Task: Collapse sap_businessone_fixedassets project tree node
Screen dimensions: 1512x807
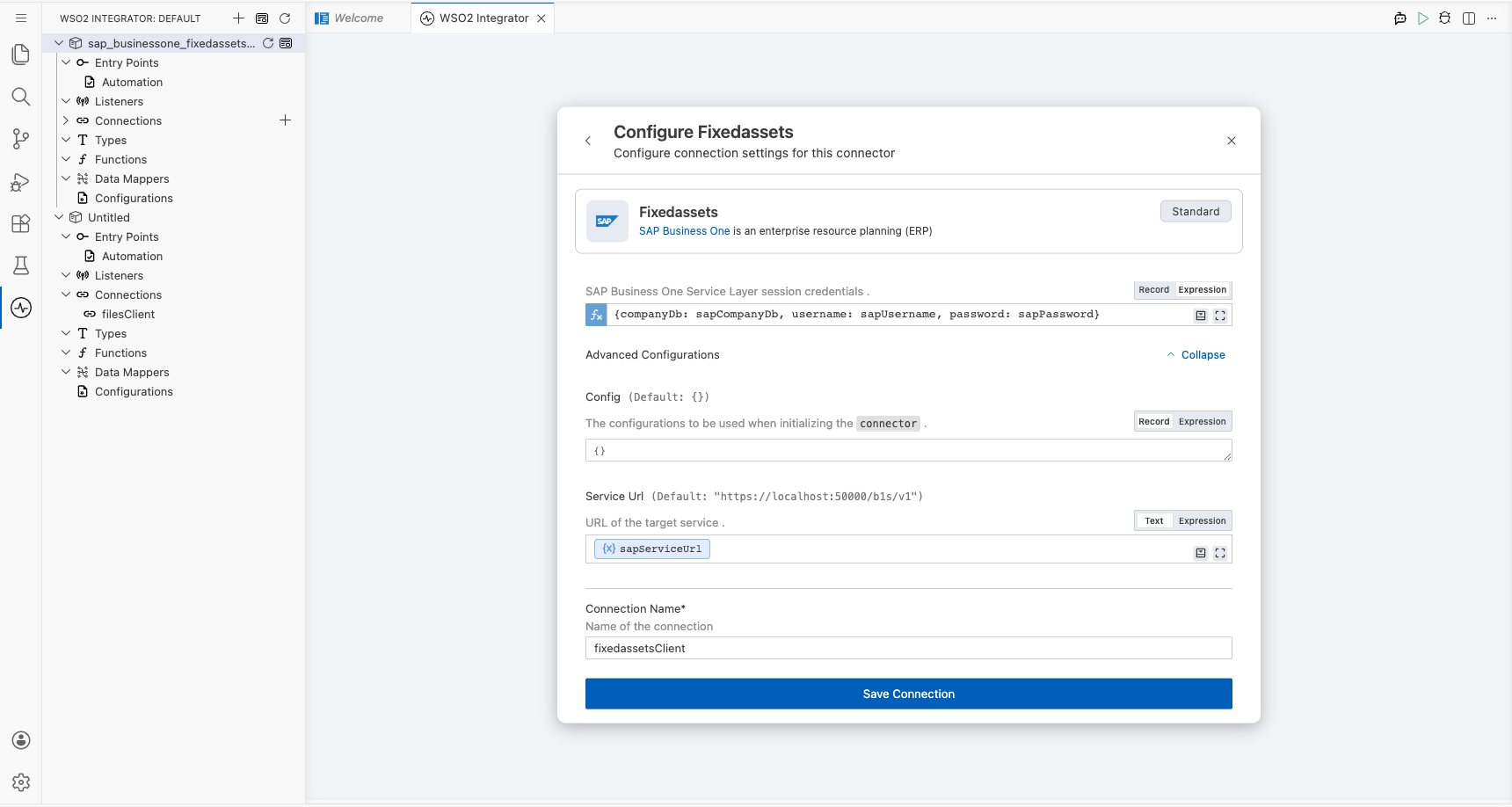Action: tap(59, 43)
